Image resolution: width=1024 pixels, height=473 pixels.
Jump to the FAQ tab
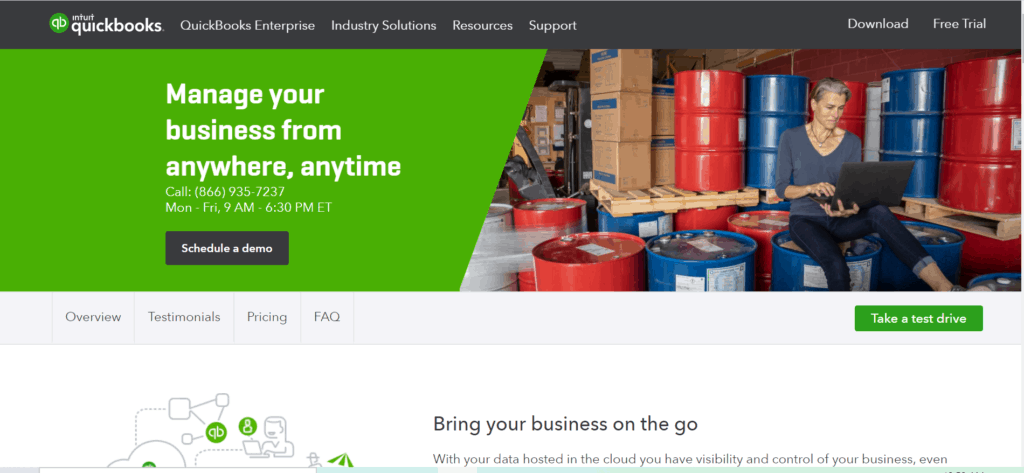click(327, 318)
